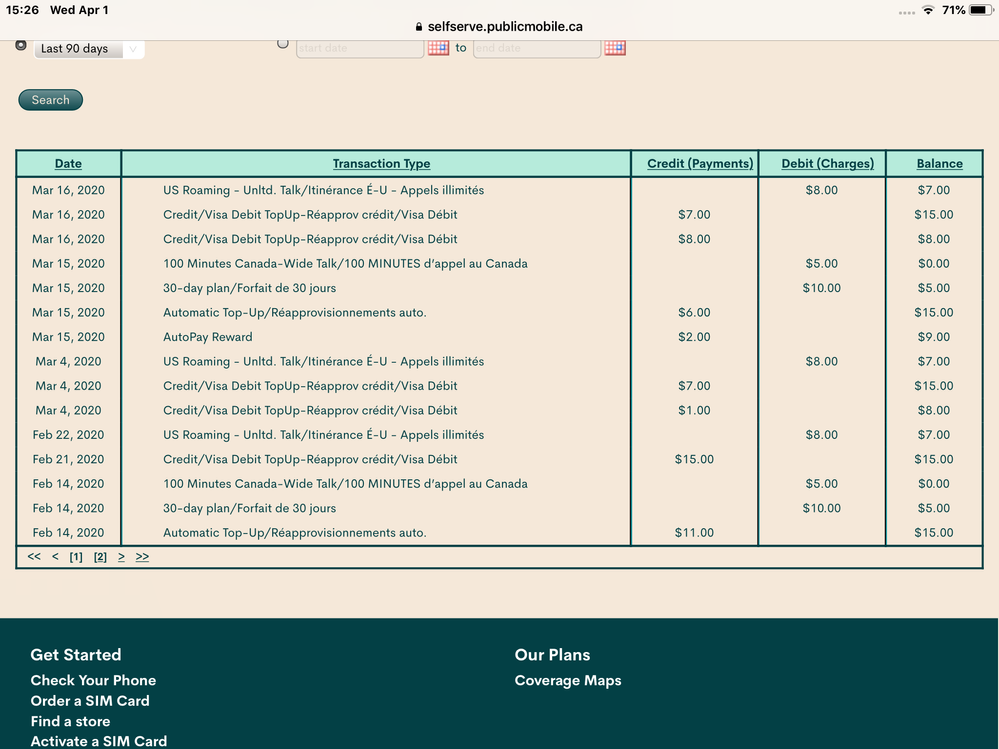Click in the start date field

[359, 48]
